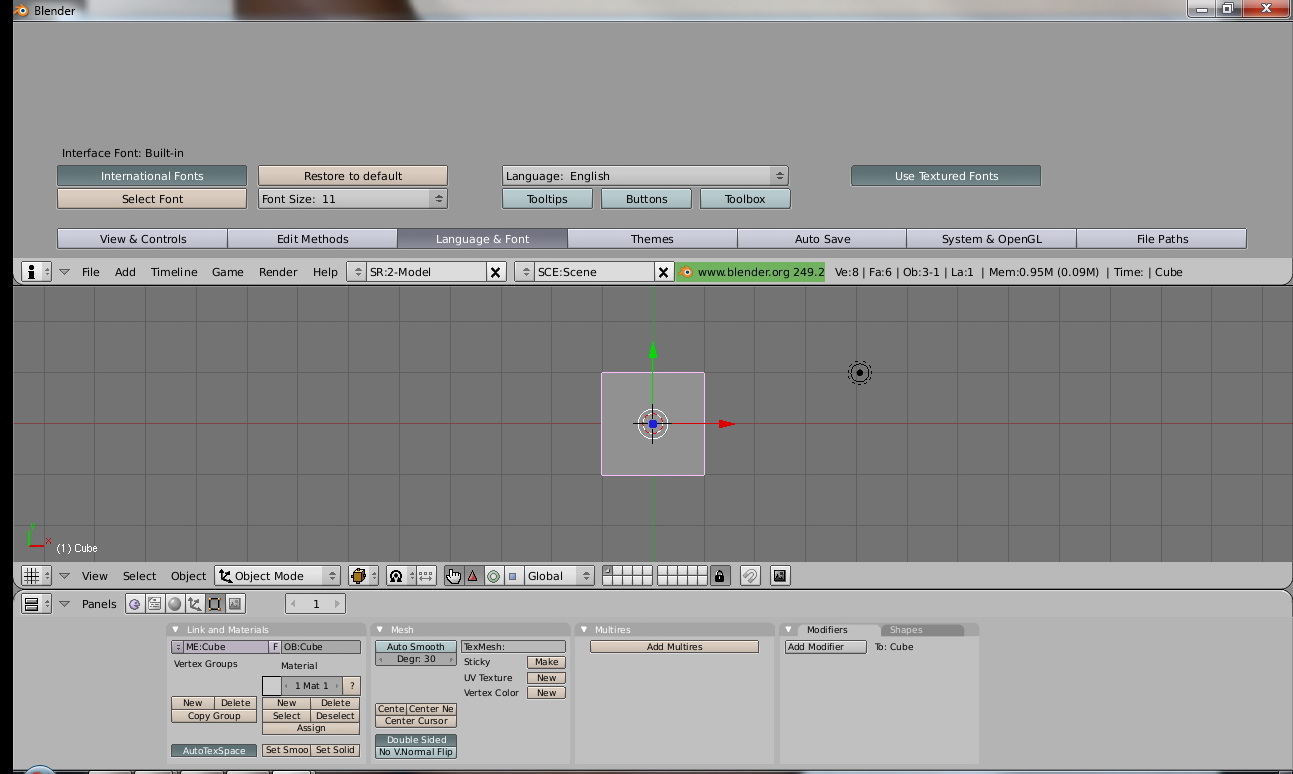Collapse the Link and Materials panel

(176, 630)
